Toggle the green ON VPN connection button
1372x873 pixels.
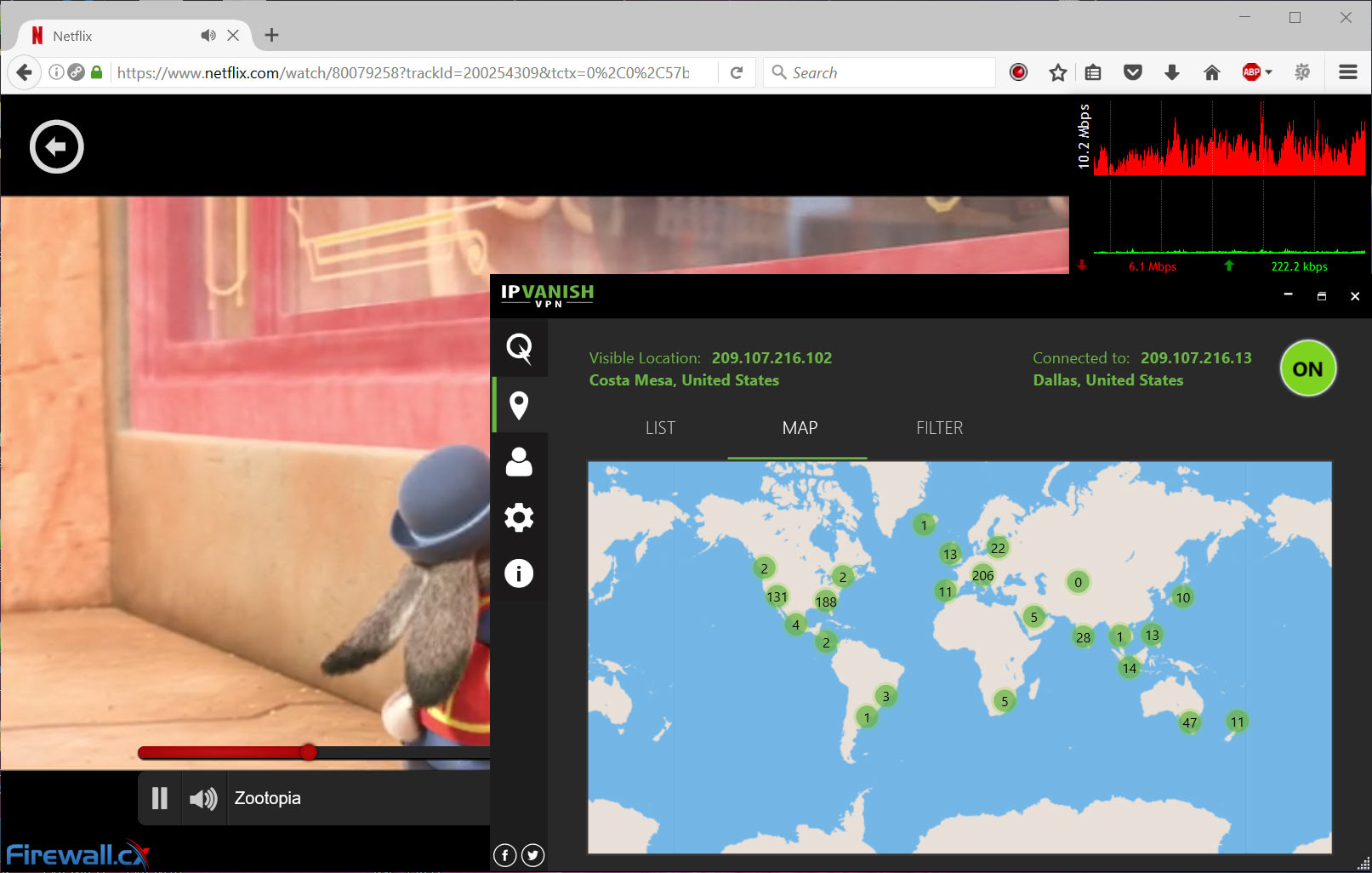1308,368
